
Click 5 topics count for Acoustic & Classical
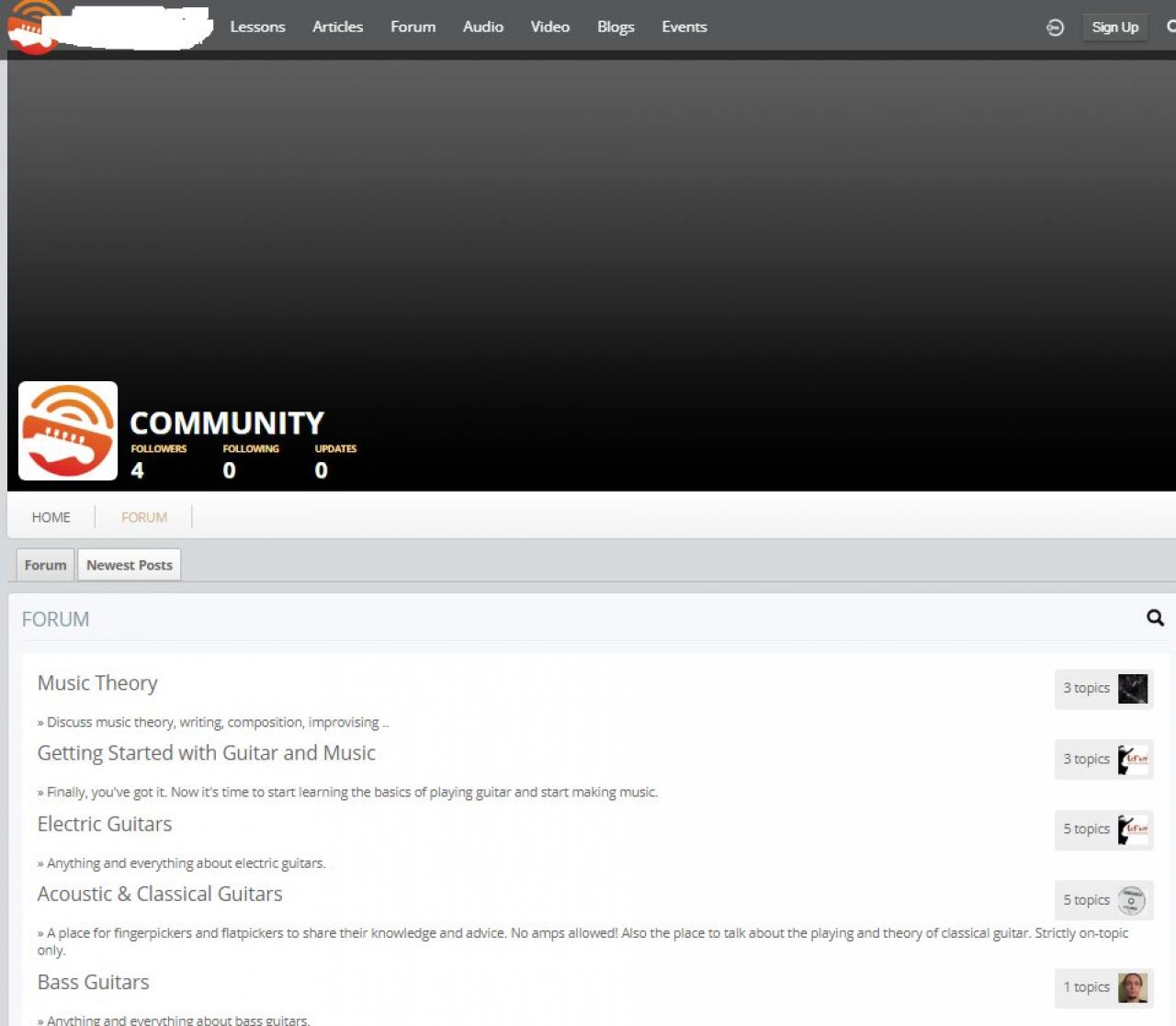pos(1087,900)
